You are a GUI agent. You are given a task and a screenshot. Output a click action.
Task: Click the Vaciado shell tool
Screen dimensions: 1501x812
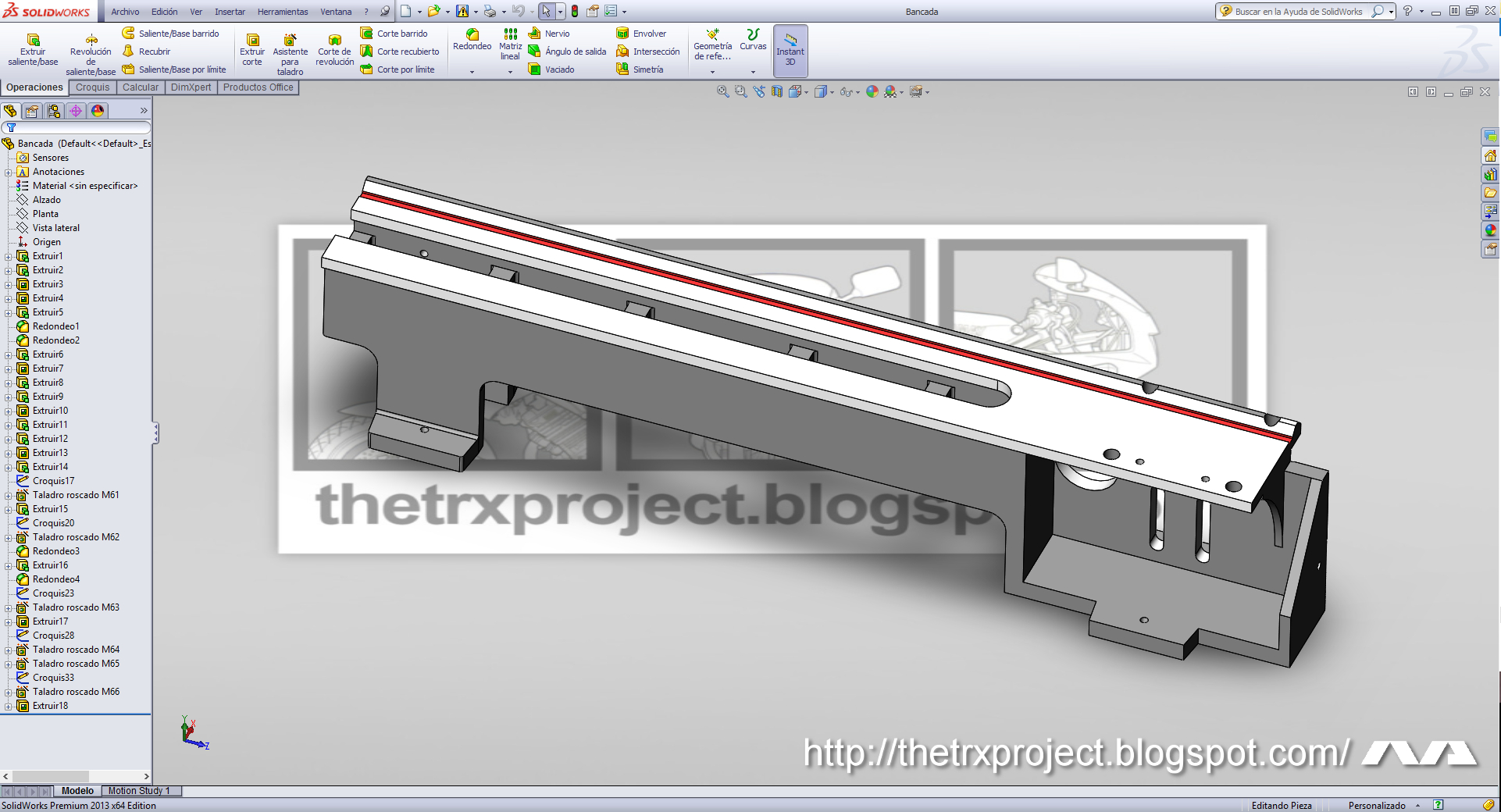coord(551,69)
